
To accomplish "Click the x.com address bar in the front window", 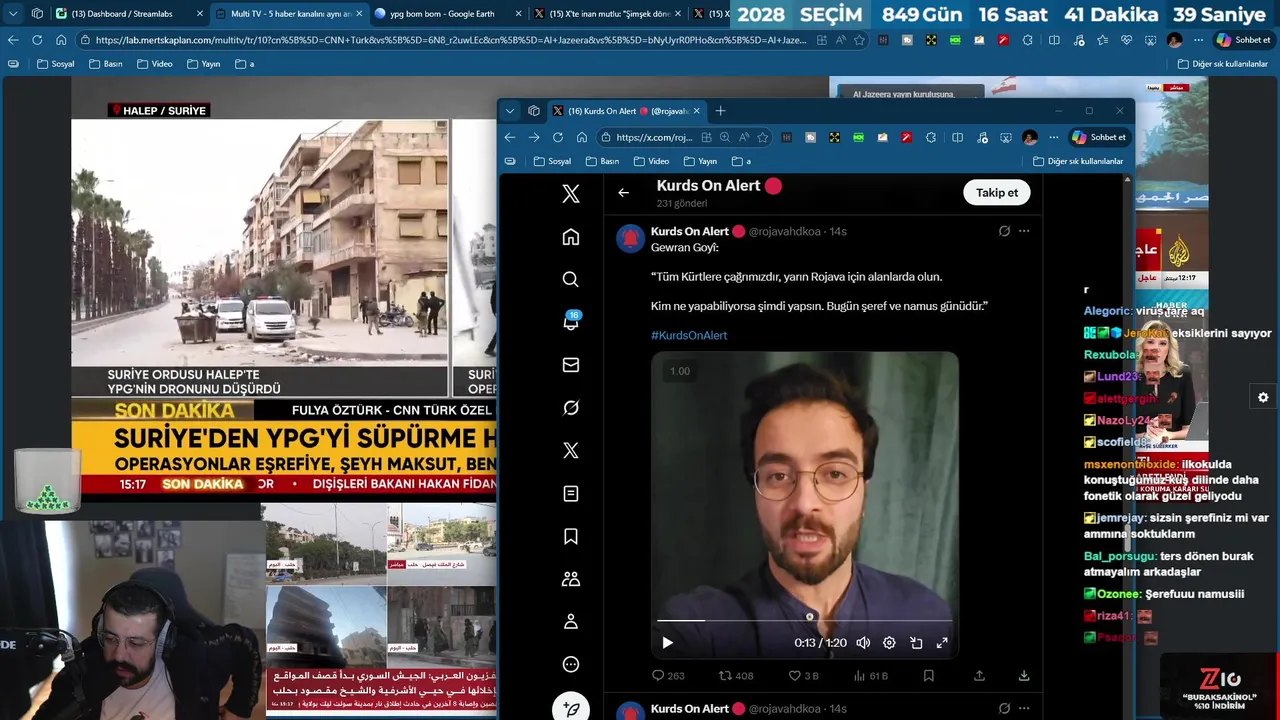I will click(653, 137).
